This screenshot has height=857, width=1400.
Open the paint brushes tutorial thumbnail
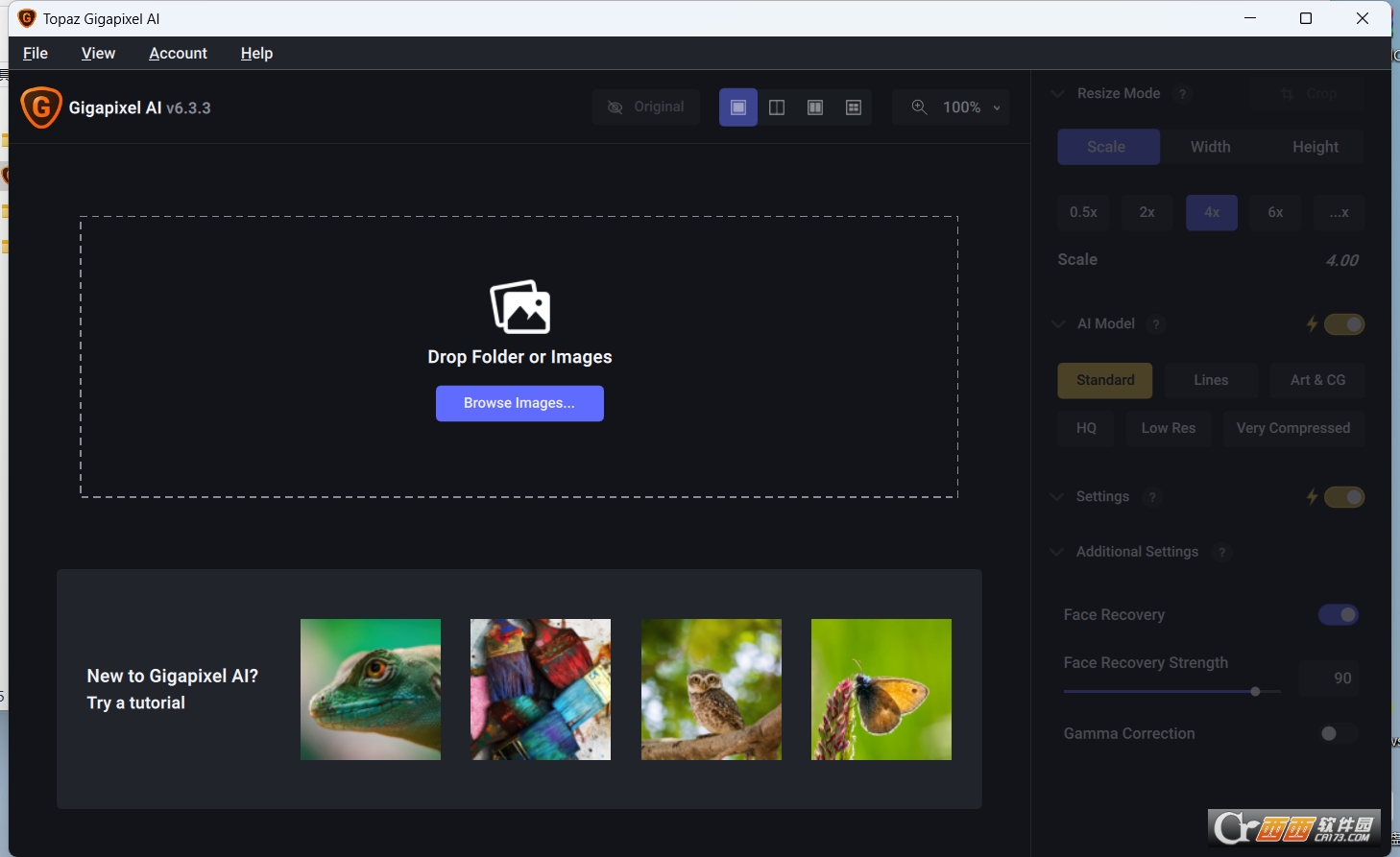(x=541, y=689)
